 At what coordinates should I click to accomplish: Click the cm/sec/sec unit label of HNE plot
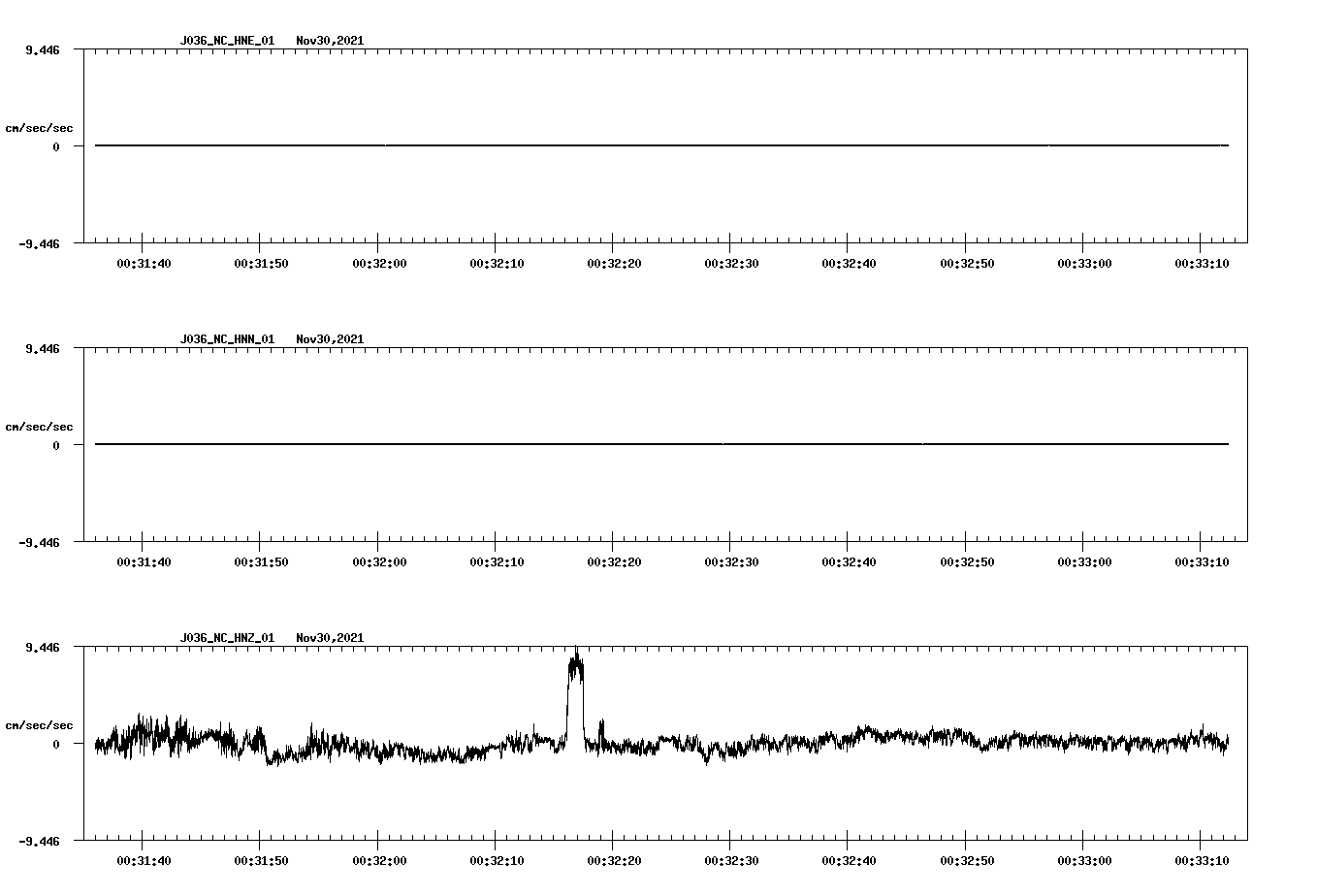pos(39,128)
